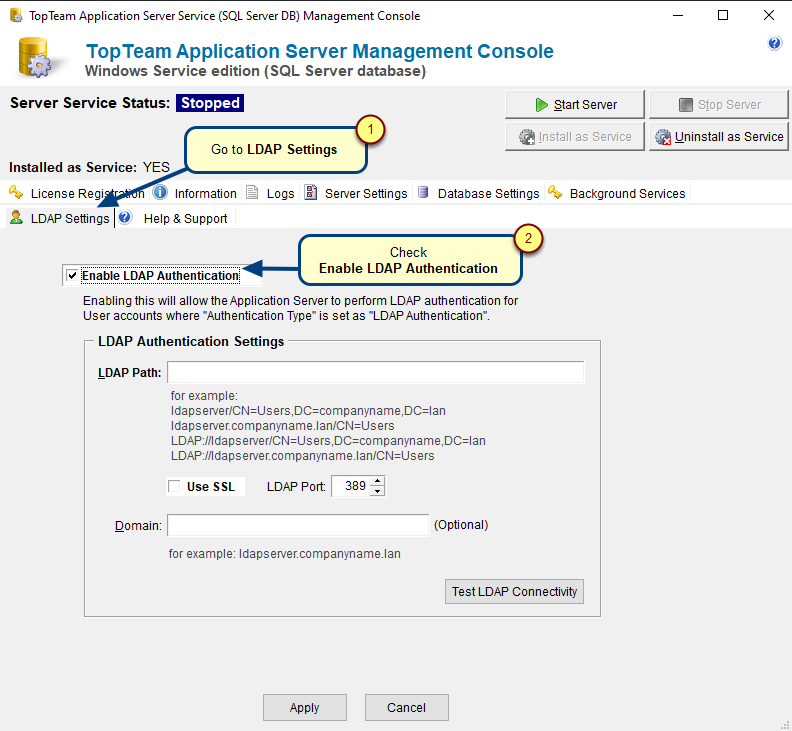792x731 pixels.
Task: Click the Cancel button
Action: tap(407, 707)
